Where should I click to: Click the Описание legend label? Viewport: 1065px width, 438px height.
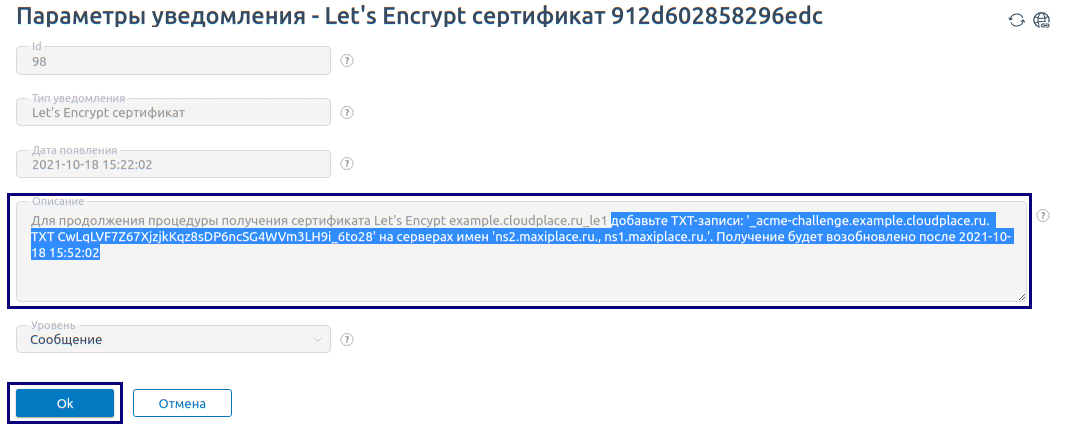pos(58,201)
